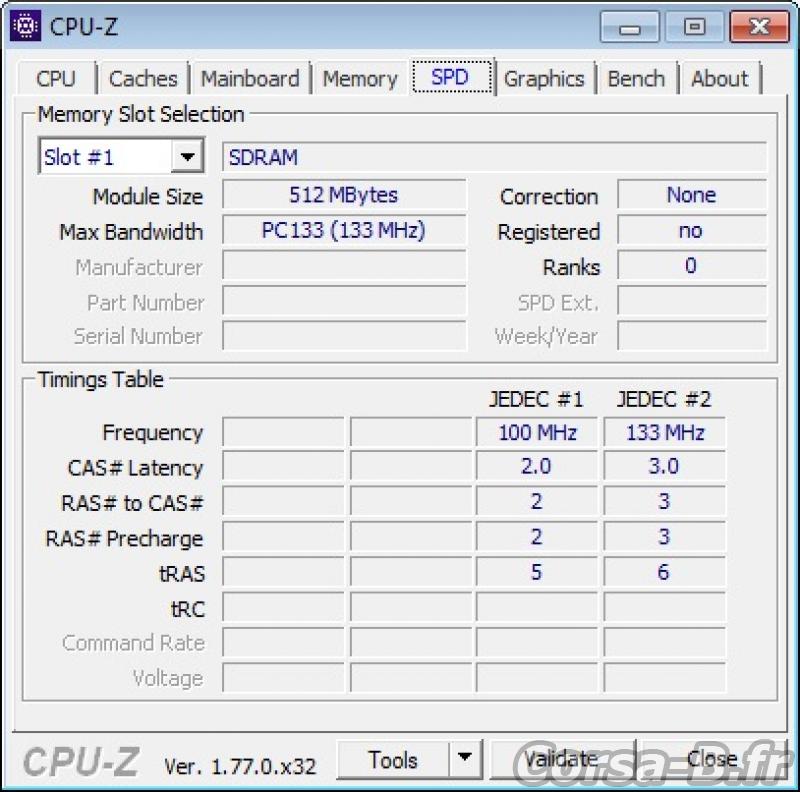800x792 pixels.
Task: Click the CPU-Z application icon in the title bar
Action: 25,25
